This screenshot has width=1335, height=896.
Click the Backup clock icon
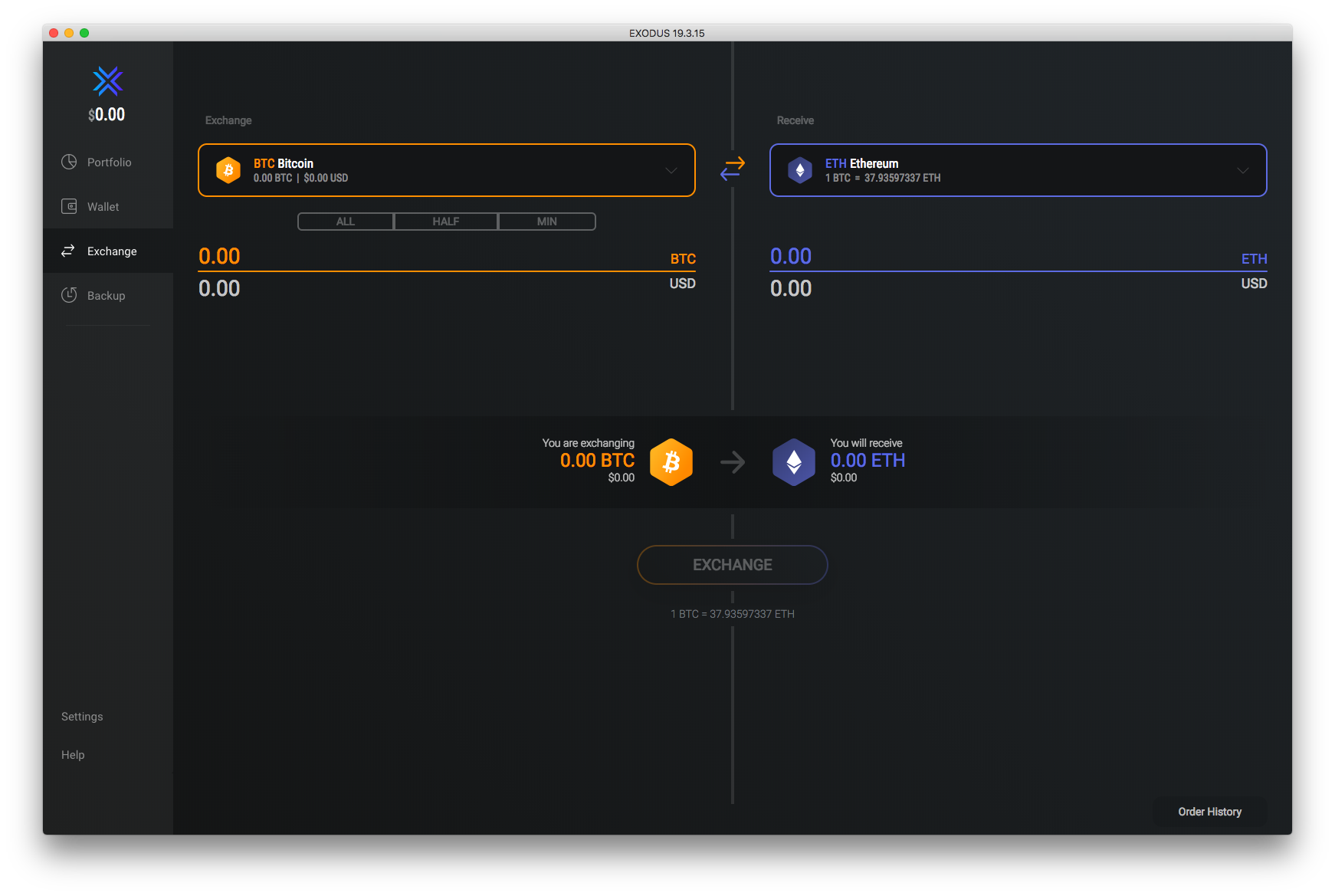[x=69, y=295]
